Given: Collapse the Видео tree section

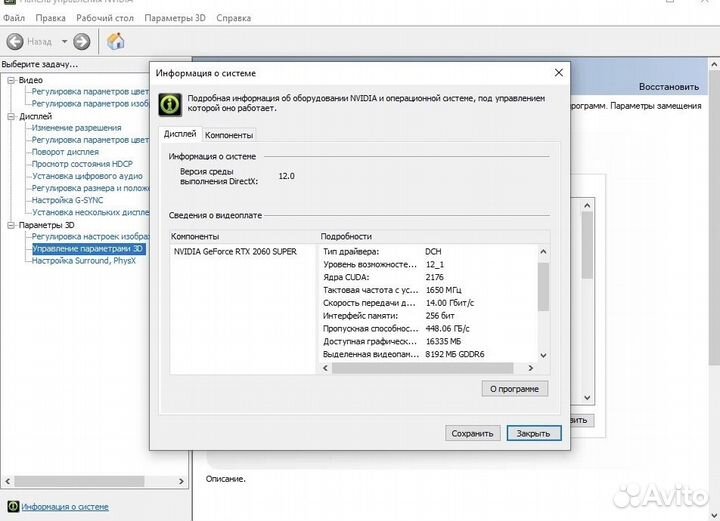Looking at the screenshot, I should point(11,80).
